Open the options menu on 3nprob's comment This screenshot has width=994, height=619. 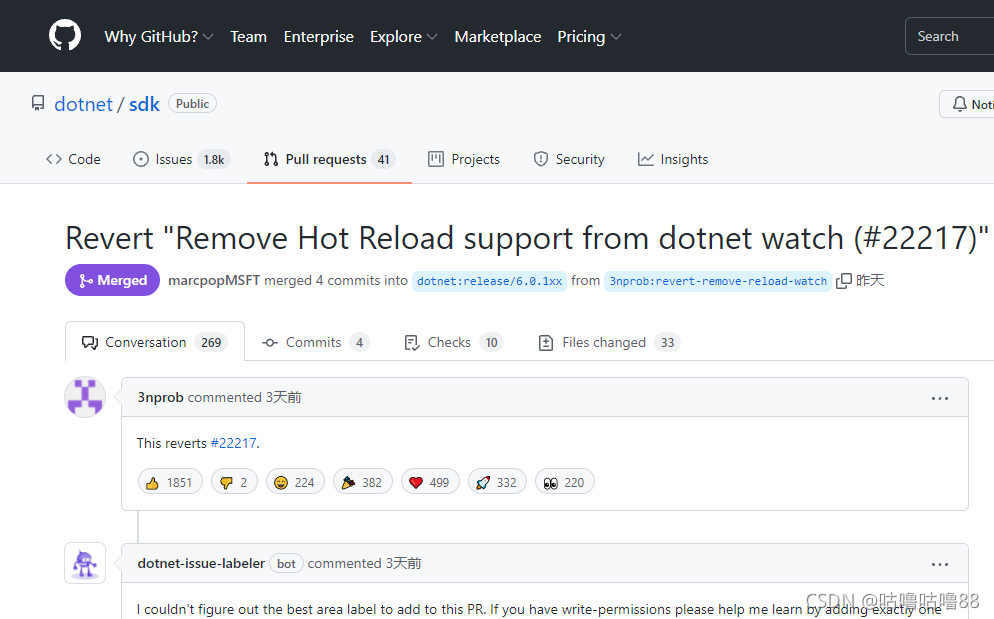click(939, 398)
